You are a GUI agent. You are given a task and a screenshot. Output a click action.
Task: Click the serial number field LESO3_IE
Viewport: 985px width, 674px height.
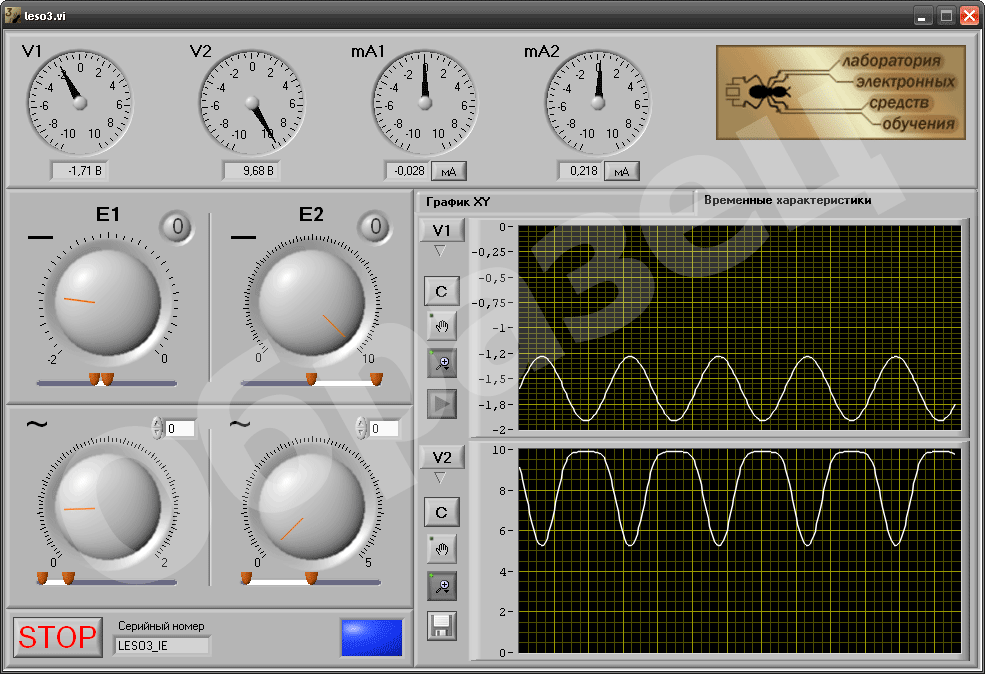click(x=162, y=645)
